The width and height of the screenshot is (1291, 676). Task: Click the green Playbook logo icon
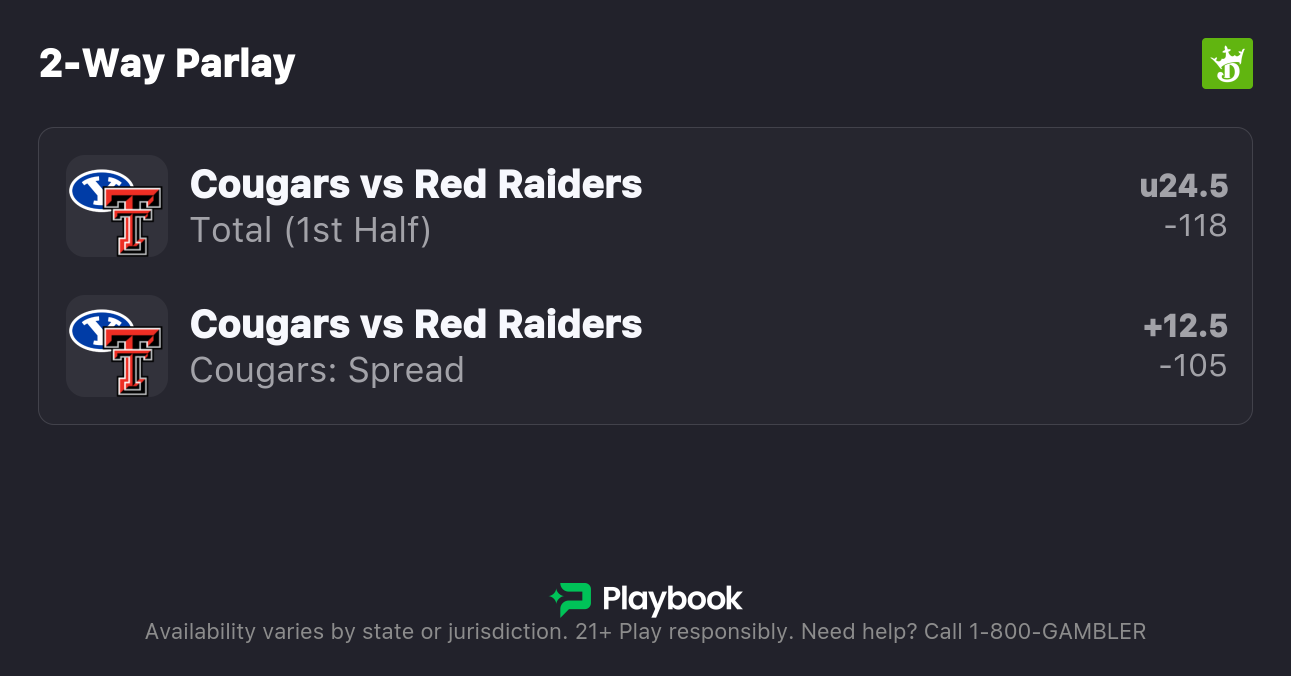[571, 599]
